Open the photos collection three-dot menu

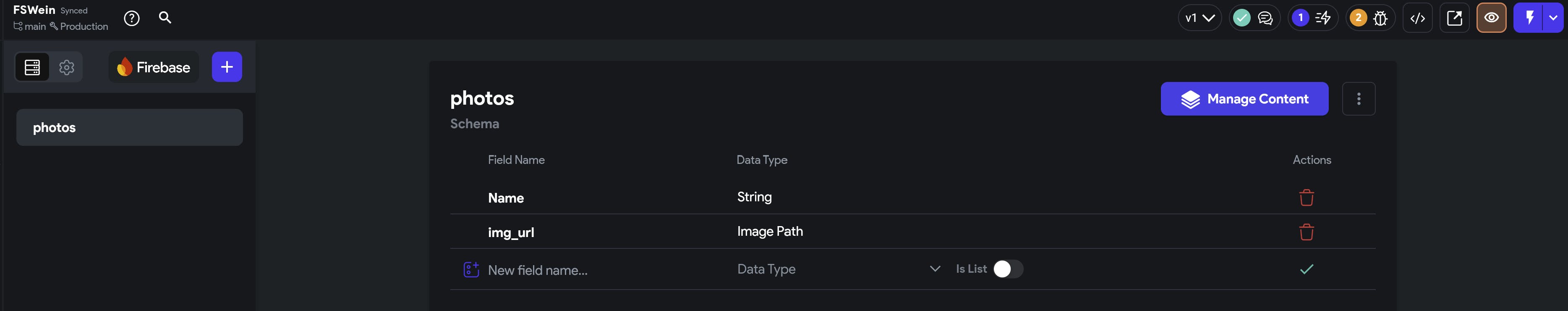(x=1358, y=99)
